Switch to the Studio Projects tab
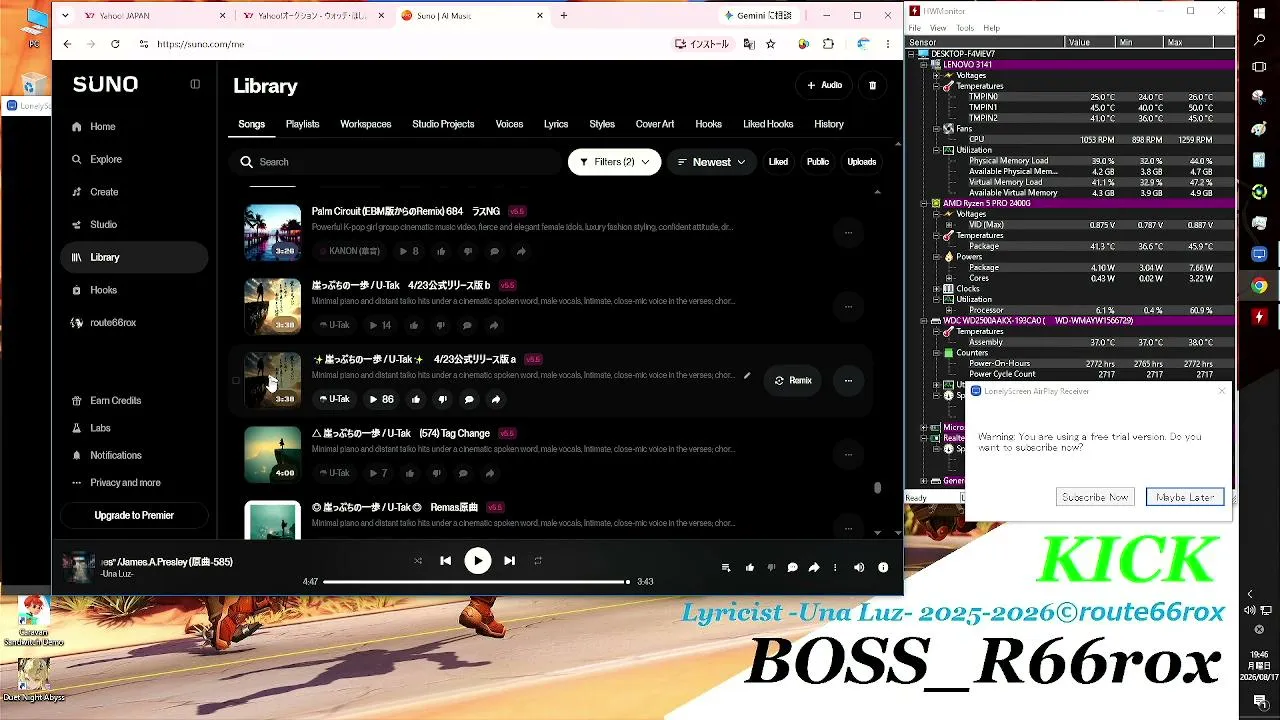This screenshot has width=1280, height=720. [443, 124]
